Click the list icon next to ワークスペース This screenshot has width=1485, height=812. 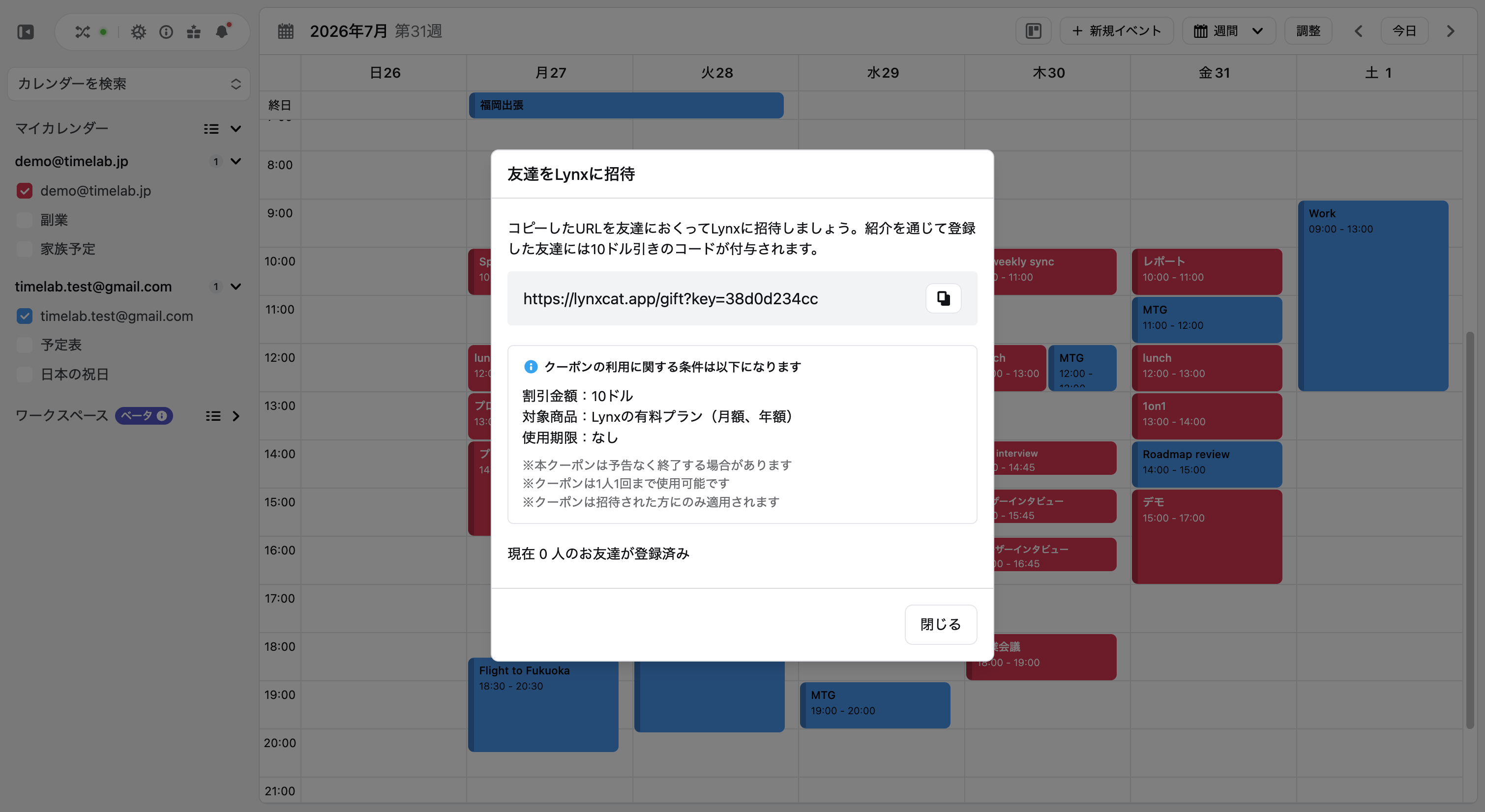coord(213,416)
